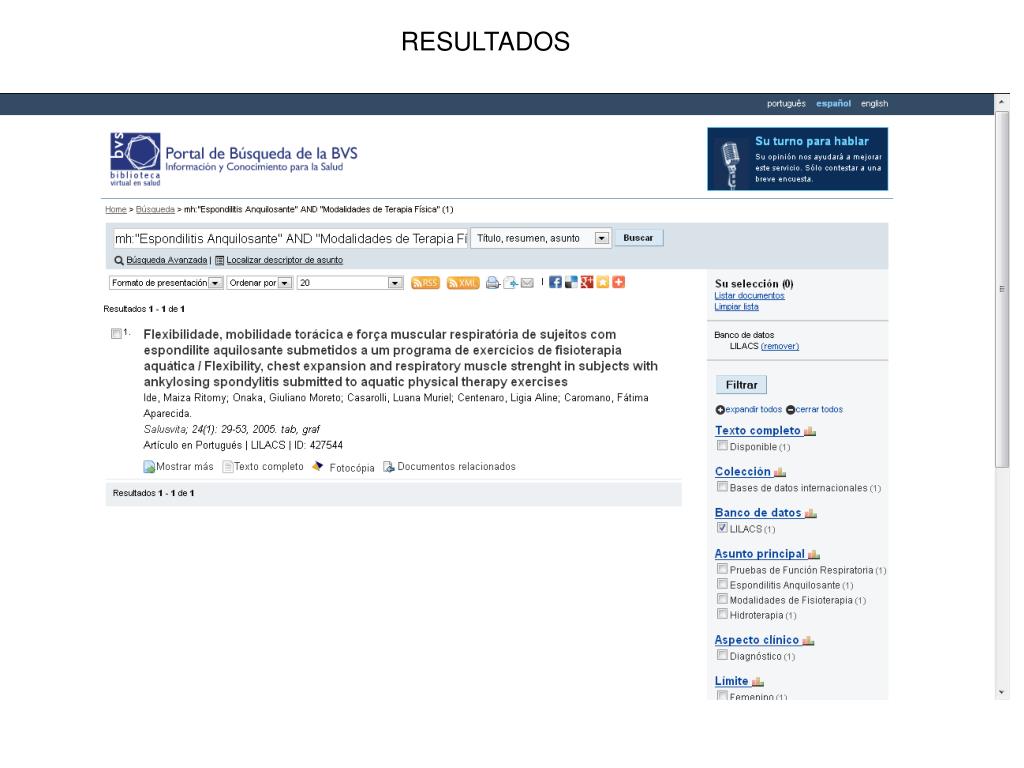The height and width of the screenshot is (768, 1024).
Task: Click the cerrar todos minus icon
Action: click(790, 410)
